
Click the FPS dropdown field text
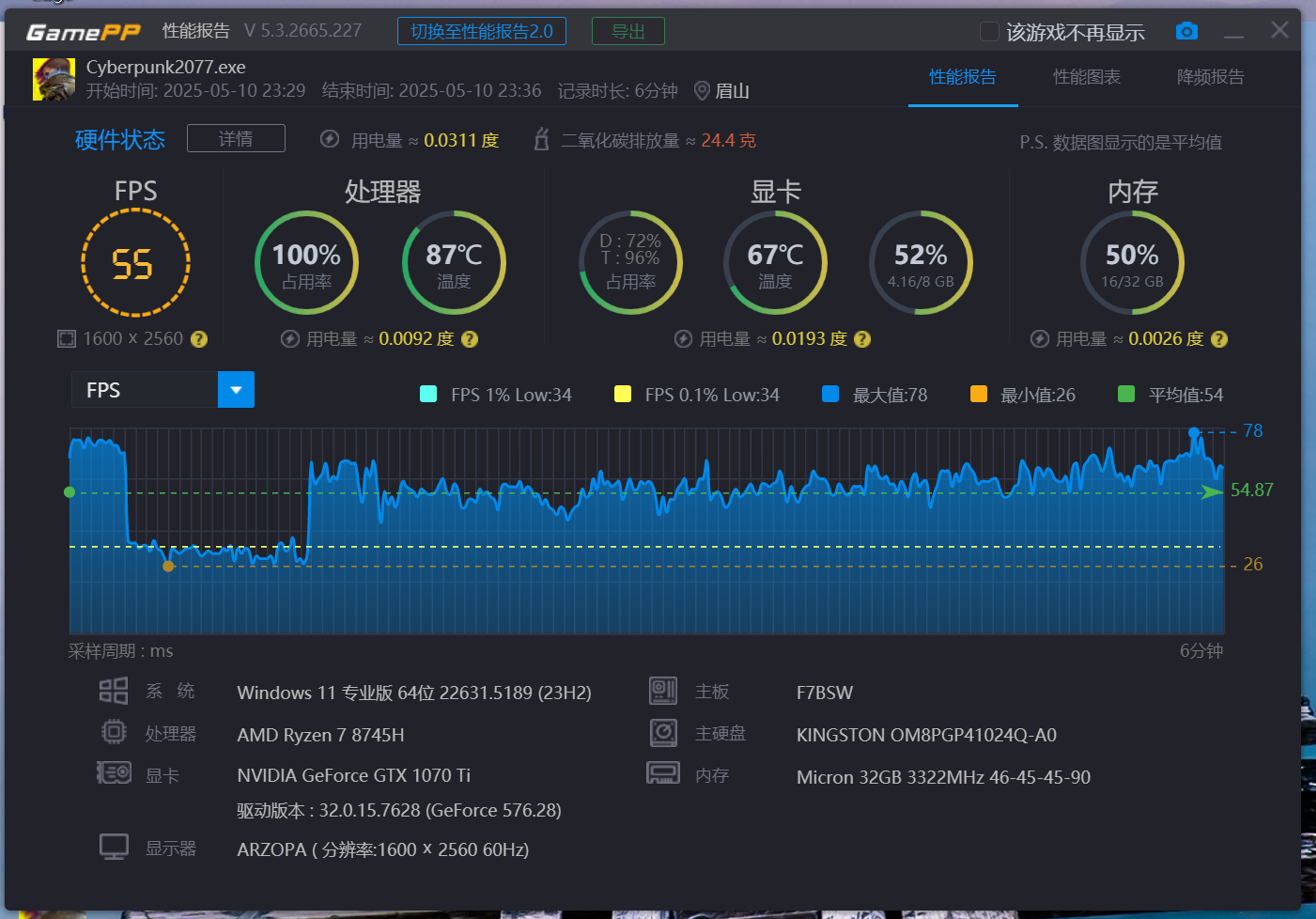point(104,390)
